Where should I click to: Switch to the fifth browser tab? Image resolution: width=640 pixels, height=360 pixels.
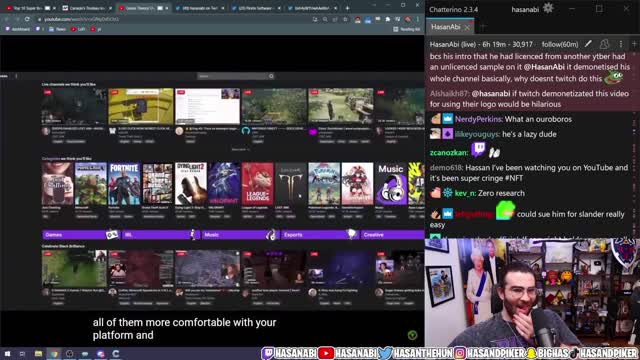pos(255,8)
